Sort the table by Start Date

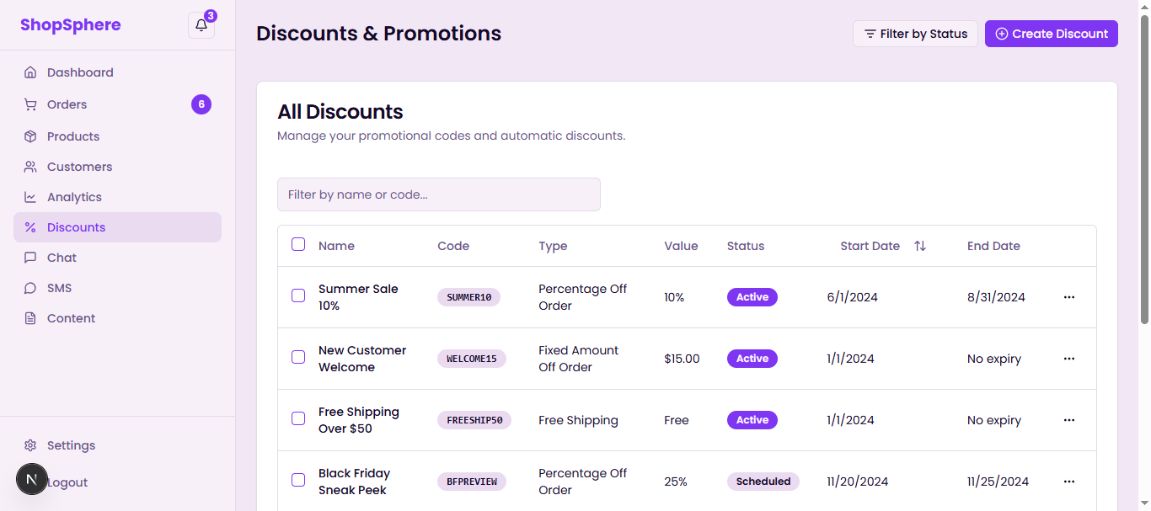(920, 246)
